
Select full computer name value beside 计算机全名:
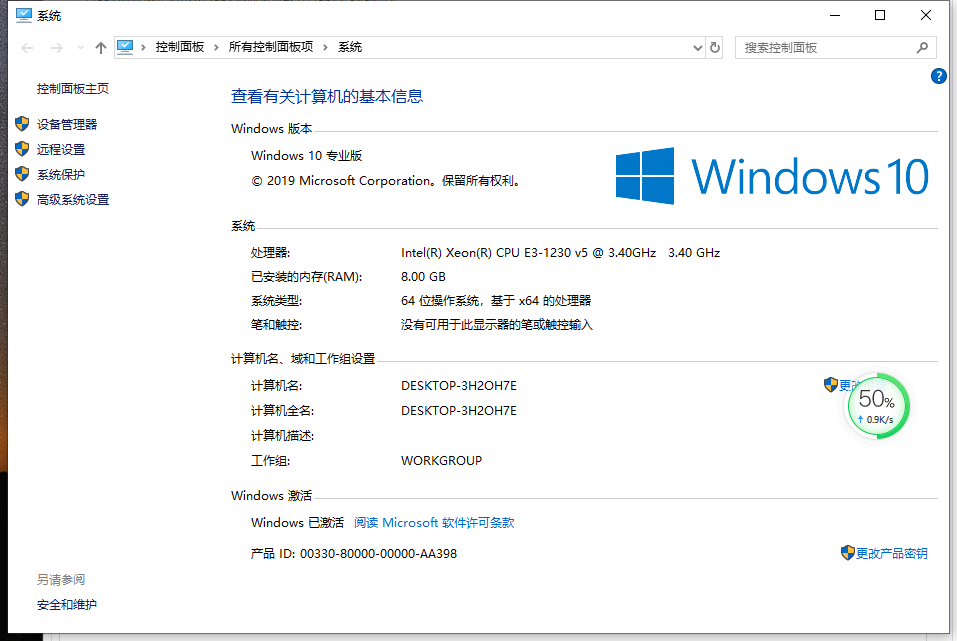pyautogui.click(x=458, y=411)
